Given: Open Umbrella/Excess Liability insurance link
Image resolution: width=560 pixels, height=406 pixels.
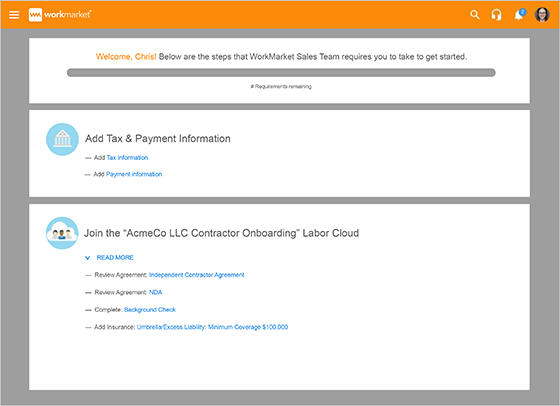Looking at the screenshot, I should [x=212, y=327].
